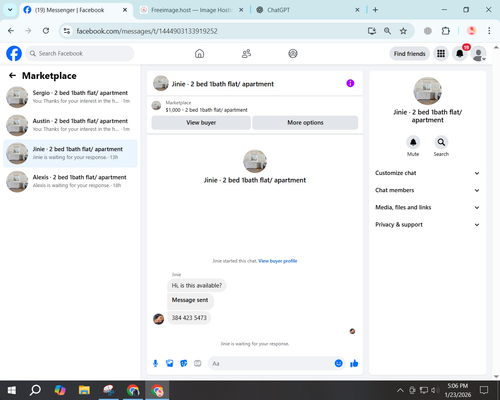Expand Customize chat section
The width and height of the screenshot is (500, 400).
pos(427,173)
